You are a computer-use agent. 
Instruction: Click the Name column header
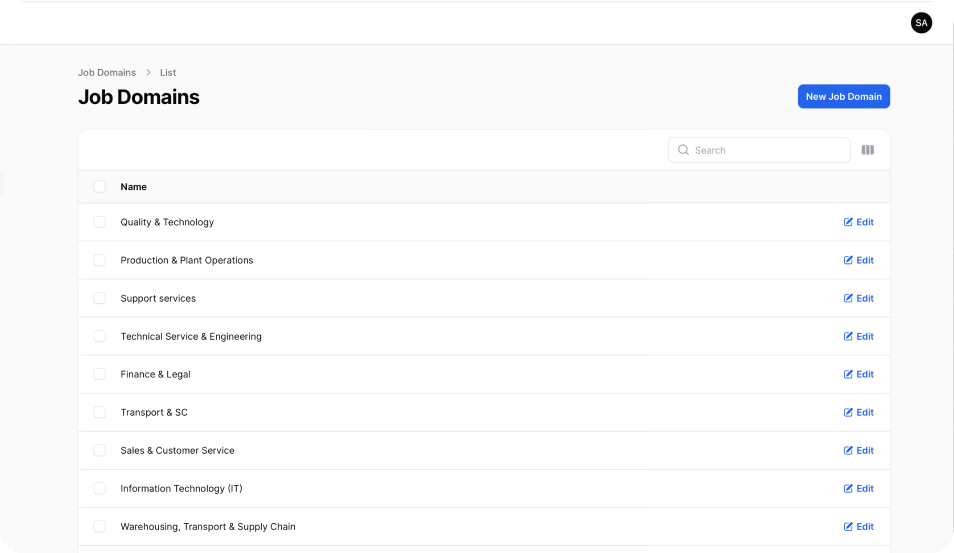click(133, 187)
